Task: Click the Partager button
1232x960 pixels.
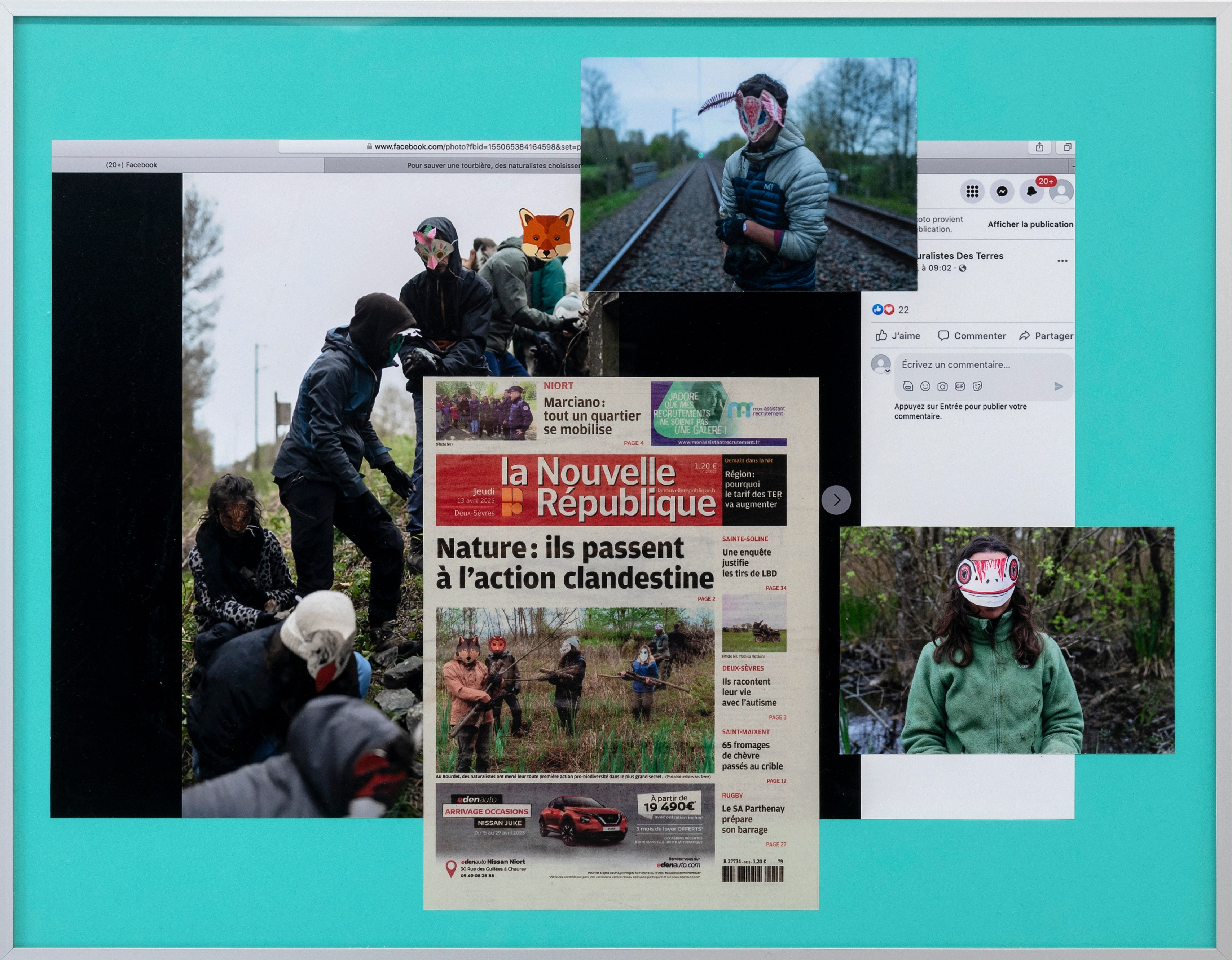Action: pyautogui.click(x=1046, y=336)
